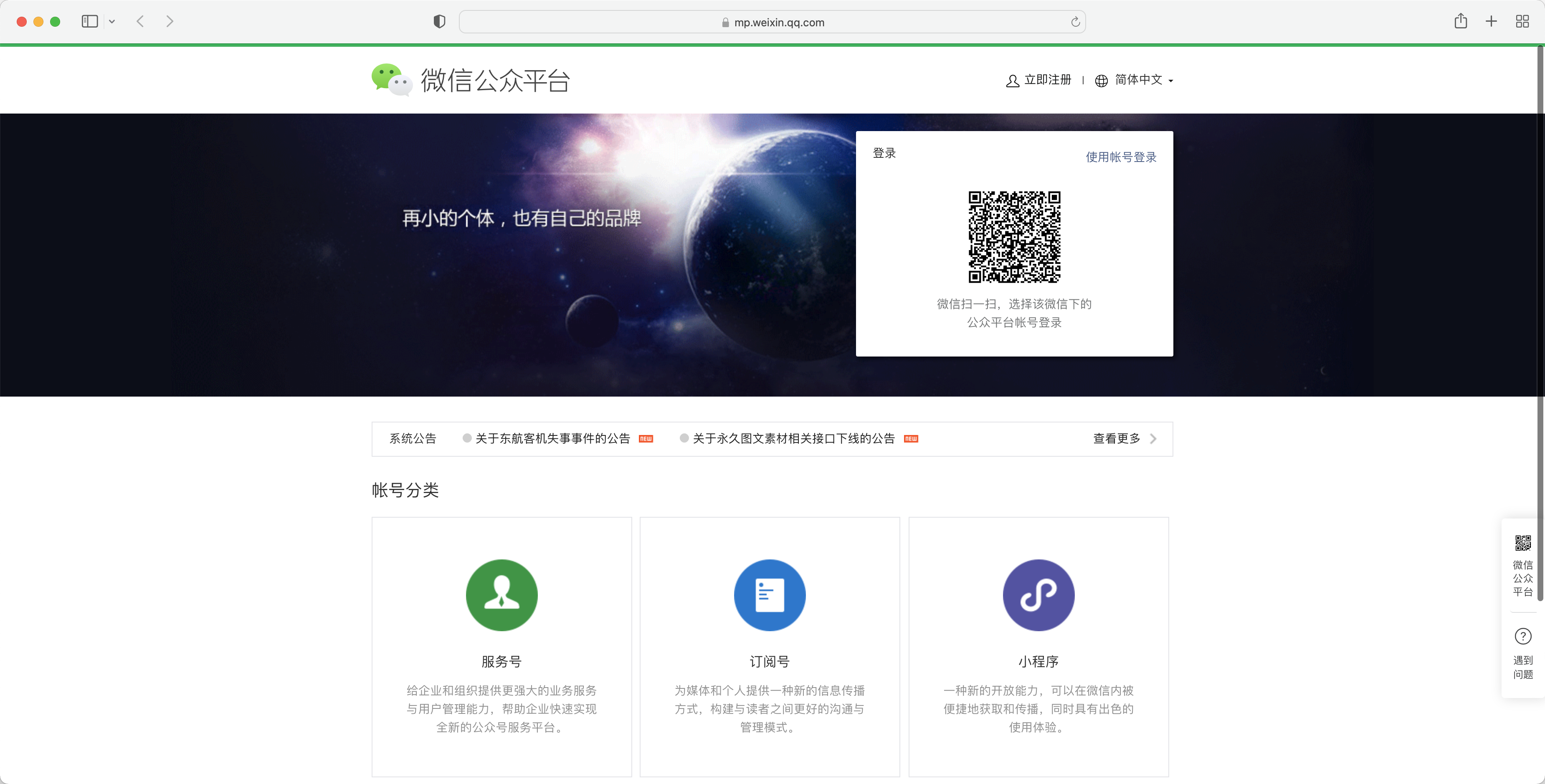This screenshot has height=784, width=1545.
Task: Open the 关于东航客机失事事件的公告 announcement
Action: pyautogui.click(x=552, y=438)
